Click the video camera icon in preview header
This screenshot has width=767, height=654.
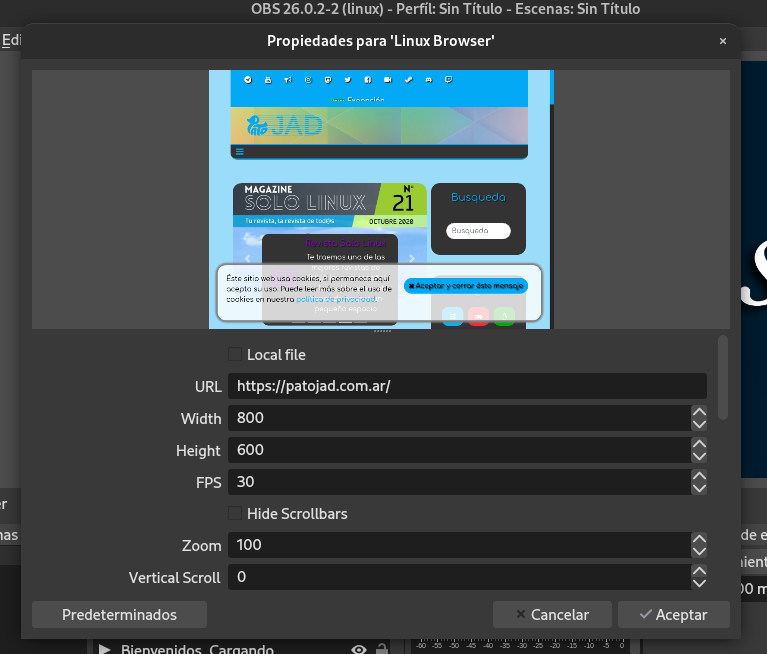(x=388, y=80)
